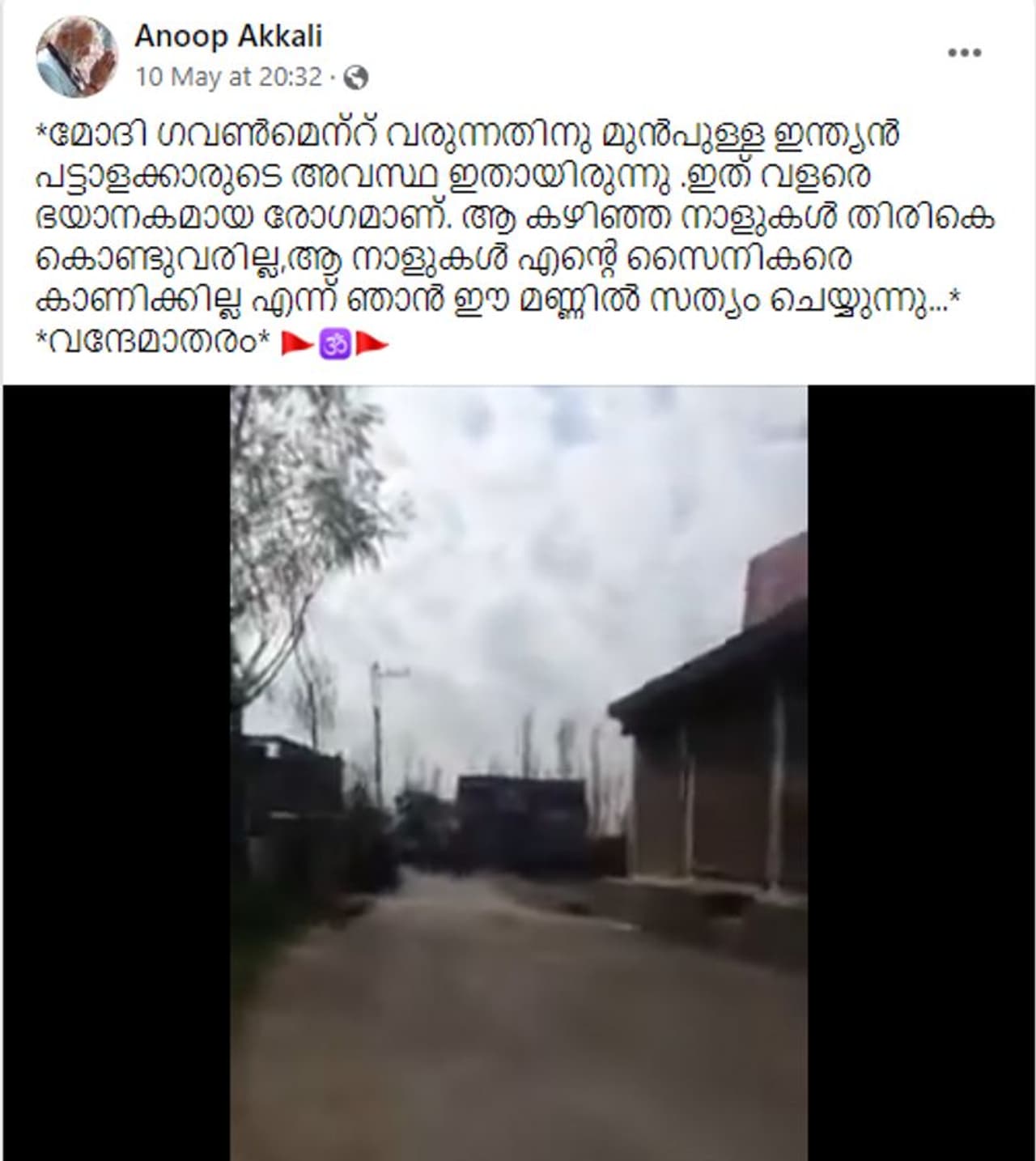Open the post timestamp 10 May at 20:32
This screenshot has width=1036, height=1161.
pyautogui.click(x=229, y=77)
